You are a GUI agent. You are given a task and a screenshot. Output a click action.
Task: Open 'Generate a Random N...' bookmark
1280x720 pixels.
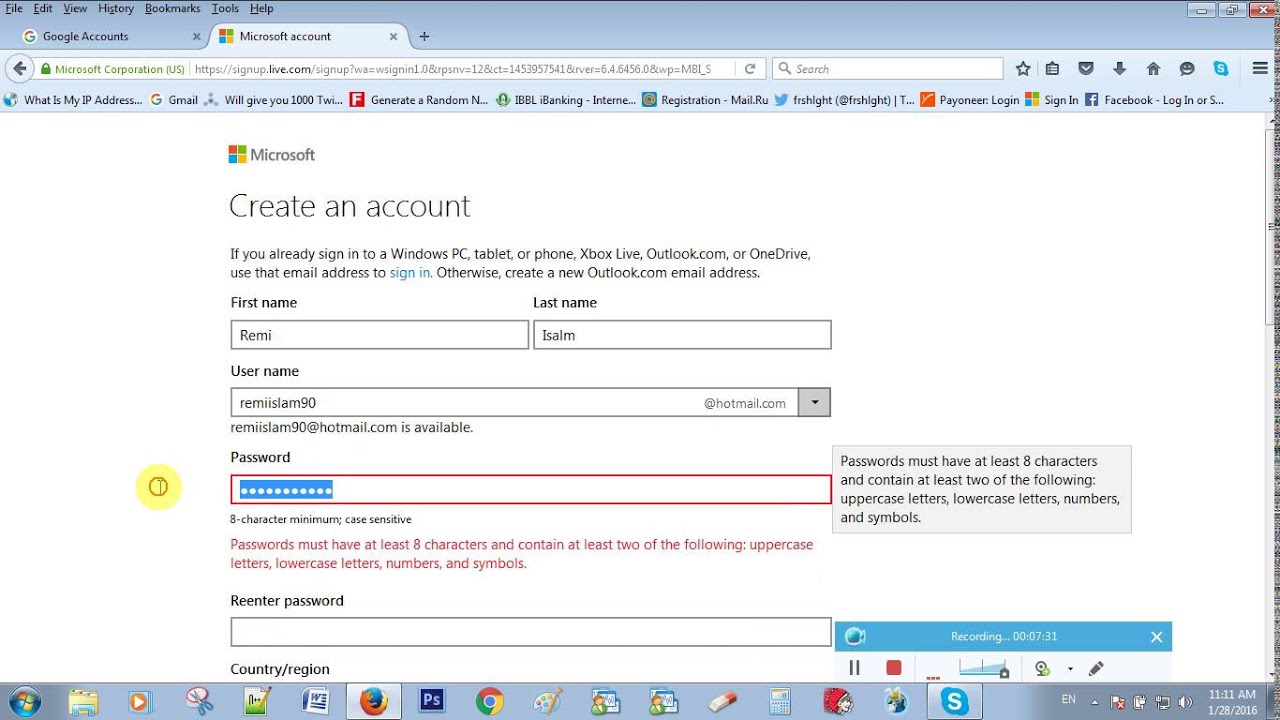click(x=420, y=100)
